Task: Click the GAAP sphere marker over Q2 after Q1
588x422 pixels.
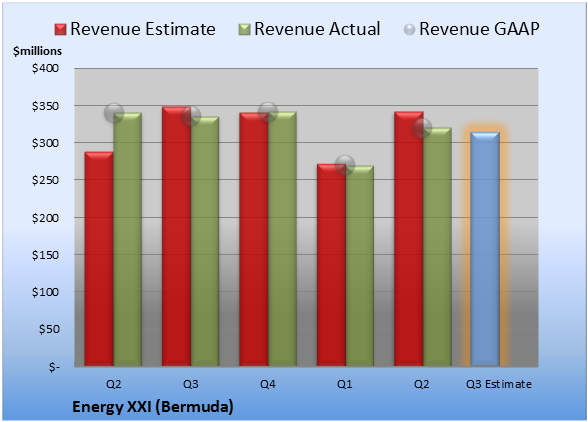Action: point(422,128)
